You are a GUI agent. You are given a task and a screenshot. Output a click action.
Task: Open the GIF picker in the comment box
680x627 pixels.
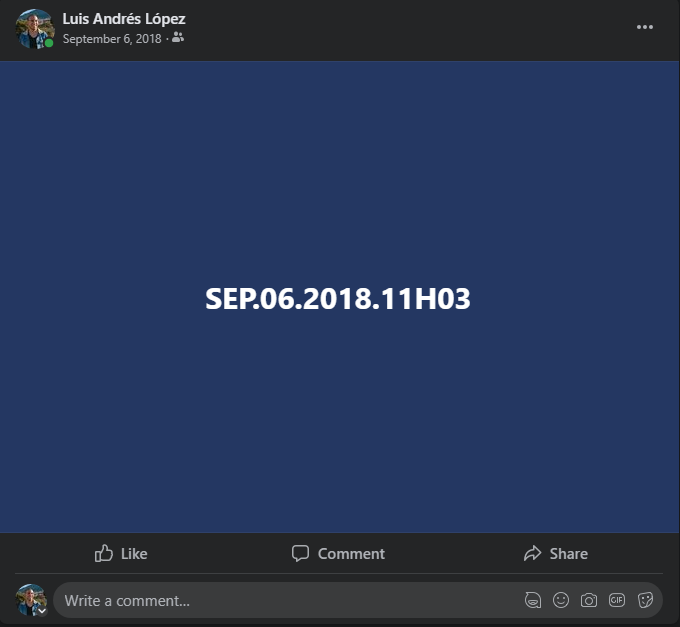[617, 600]
